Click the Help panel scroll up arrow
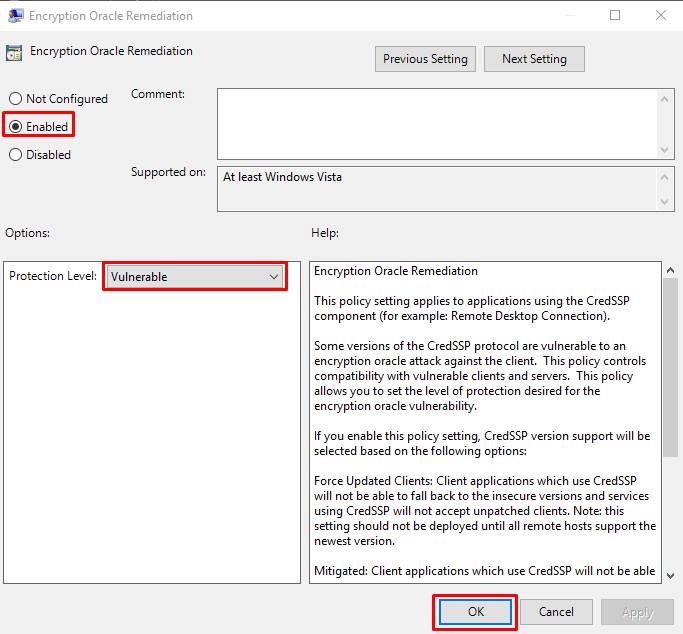The image size is (683, 634). point(670,271)
